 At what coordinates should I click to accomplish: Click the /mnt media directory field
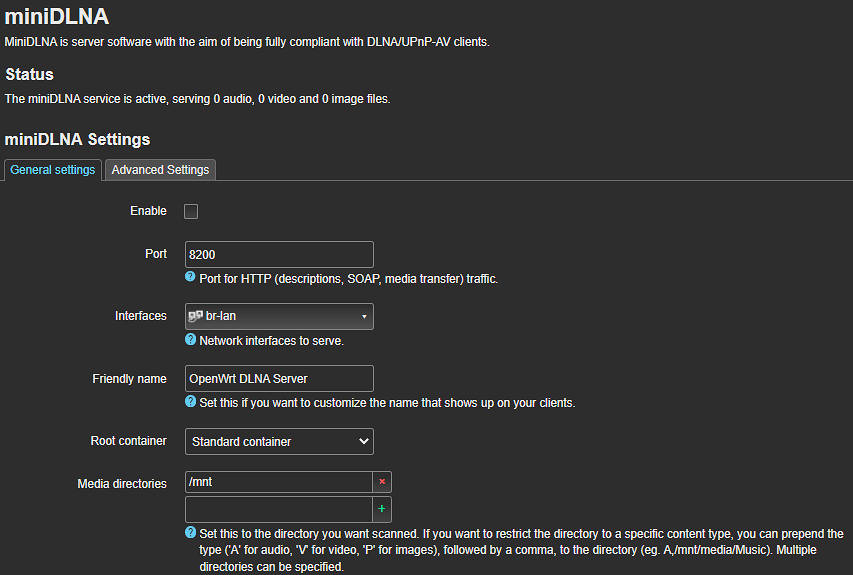point(279,482)
